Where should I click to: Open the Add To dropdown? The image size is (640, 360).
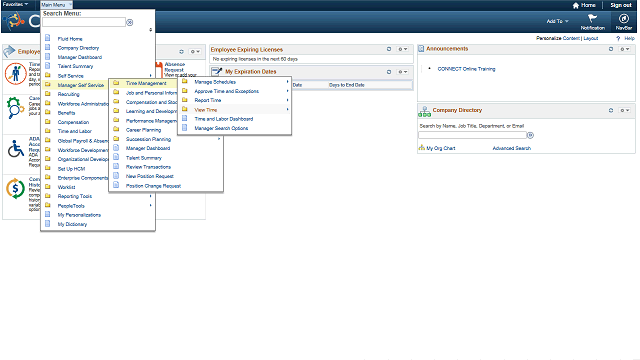tap(557, 21)
